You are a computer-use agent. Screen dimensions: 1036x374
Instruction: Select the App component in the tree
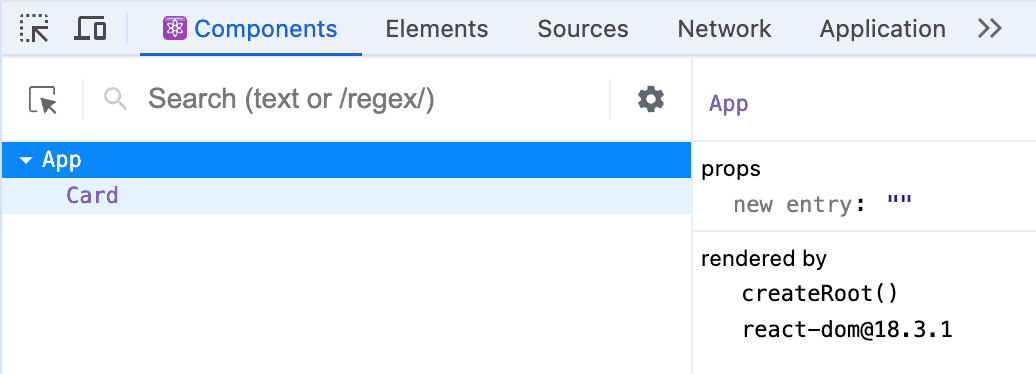(x=346, y=160)
